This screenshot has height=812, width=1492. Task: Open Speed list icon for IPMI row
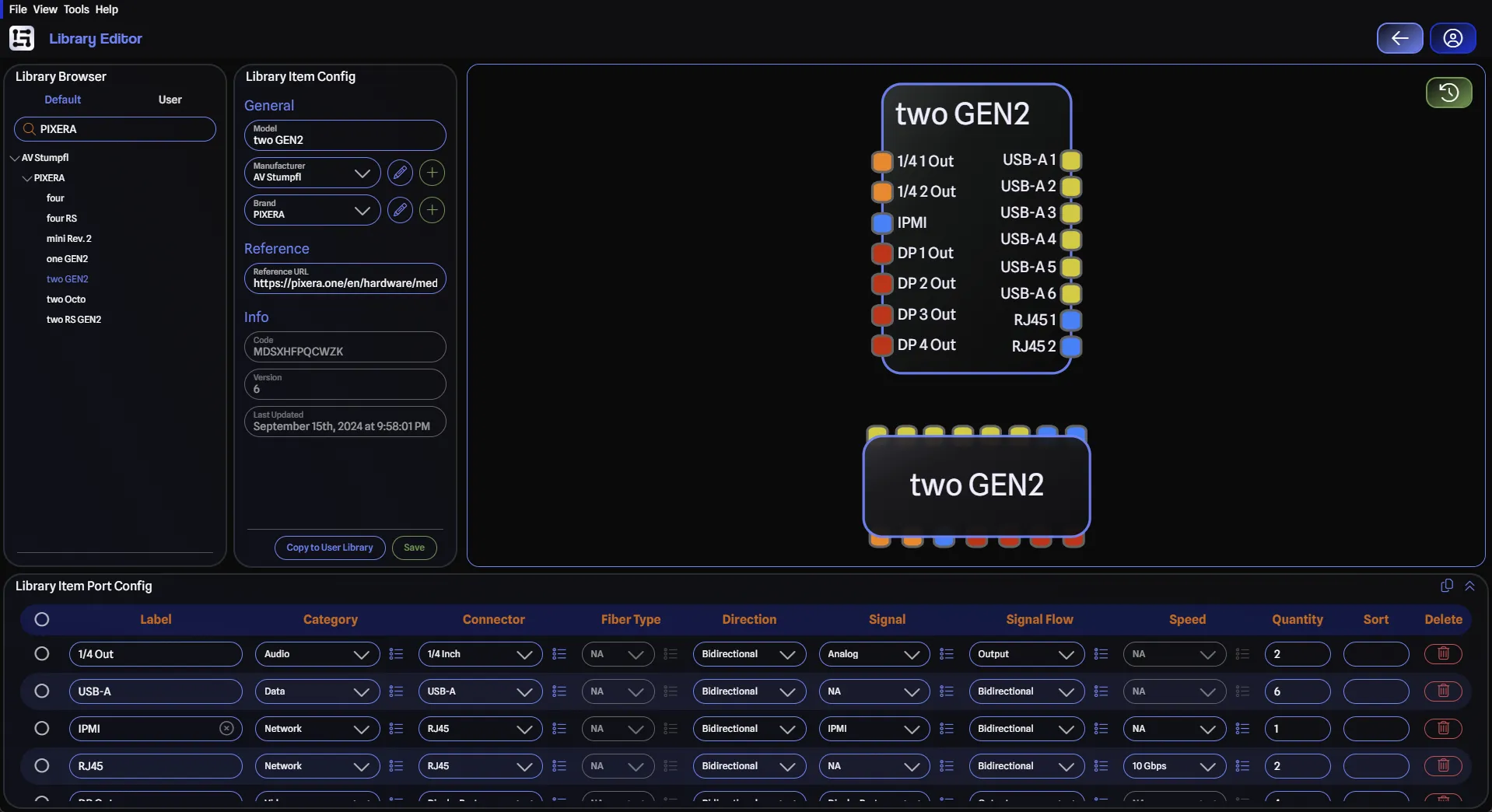pyautogui.click(x=1242, y=729)
